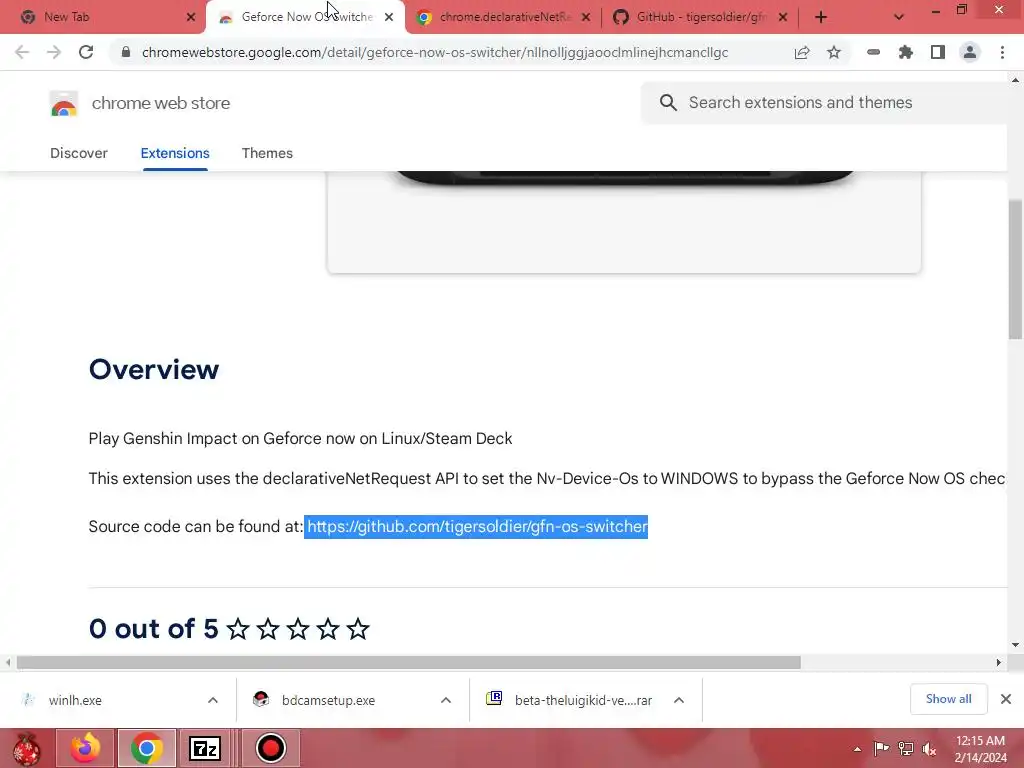This screenshot has height=768, width=1024.
Task: Click the search magnifier icon
Action: (x=667, y=103)
